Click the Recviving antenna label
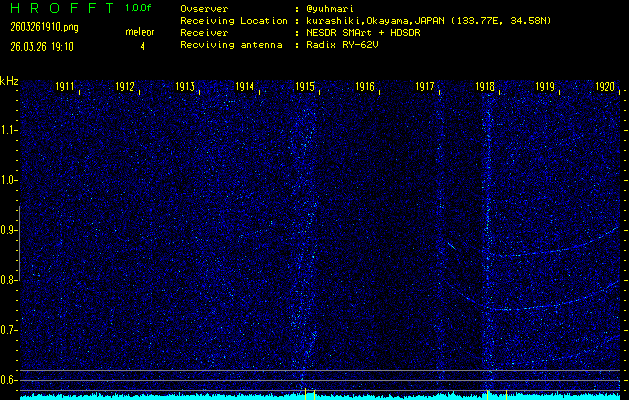Image resolution: width=629 pixels, height=400 pixels. point(231,45)
